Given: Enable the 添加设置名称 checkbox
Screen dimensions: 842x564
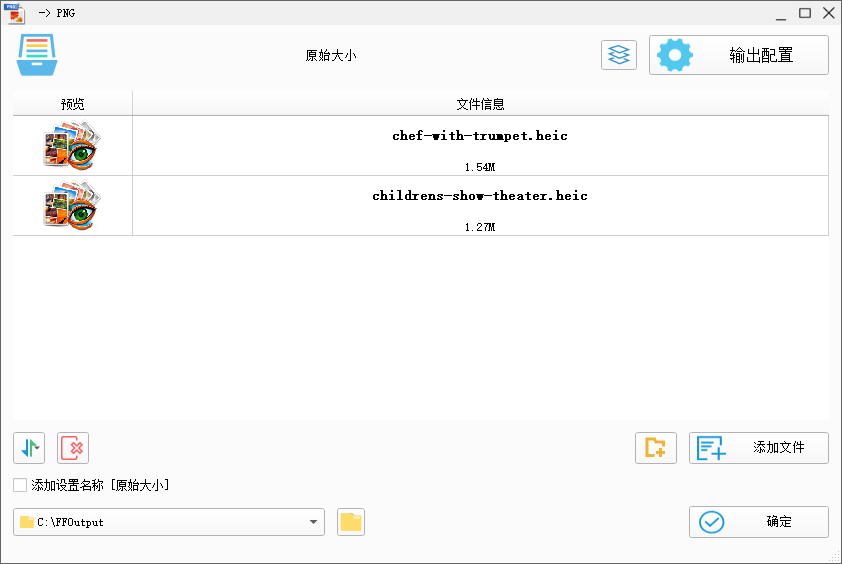Looking at the screenshot, I should tap(20, 485).
